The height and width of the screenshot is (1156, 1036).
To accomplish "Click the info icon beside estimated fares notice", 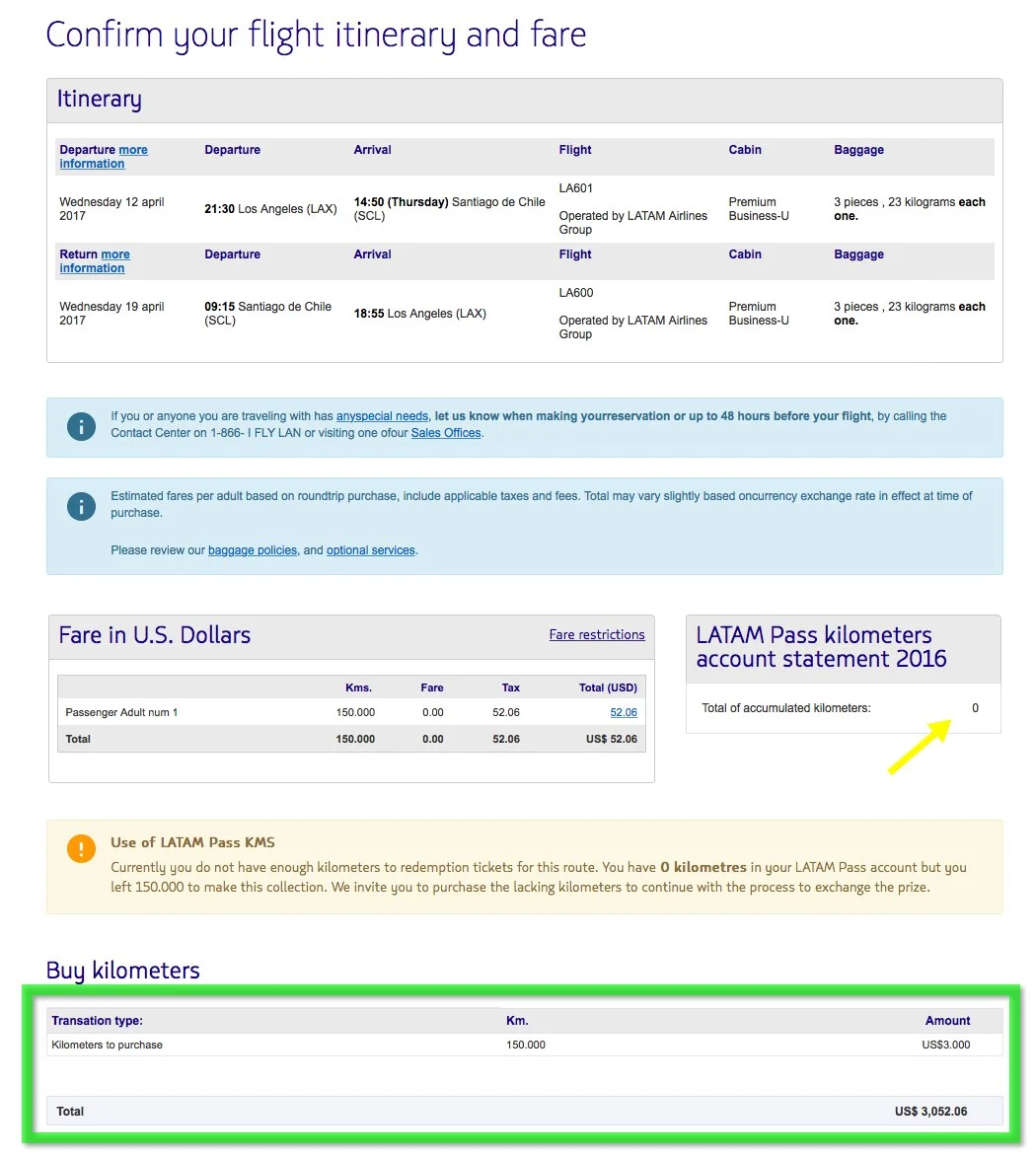I will point(81,506).
